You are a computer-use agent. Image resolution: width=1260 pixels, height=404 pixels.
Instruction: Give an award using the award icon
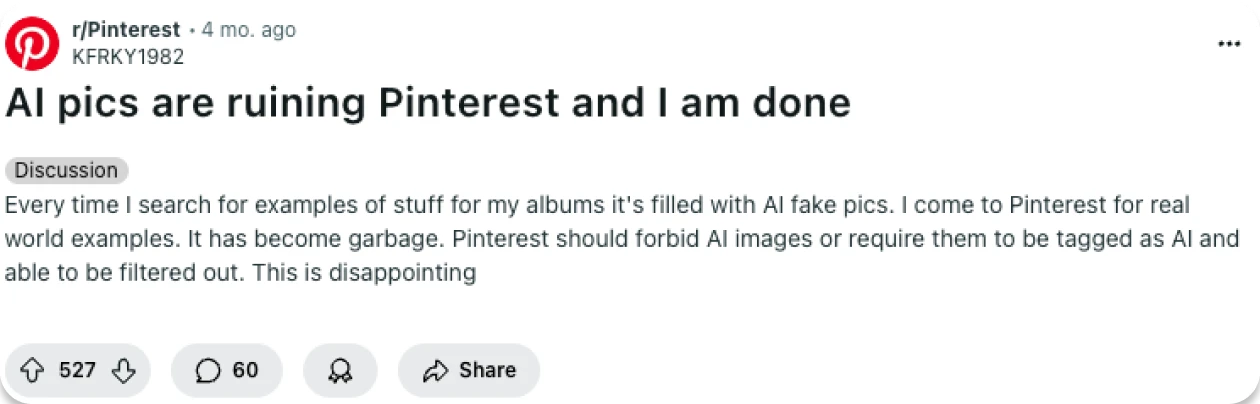tap(340, 371)
